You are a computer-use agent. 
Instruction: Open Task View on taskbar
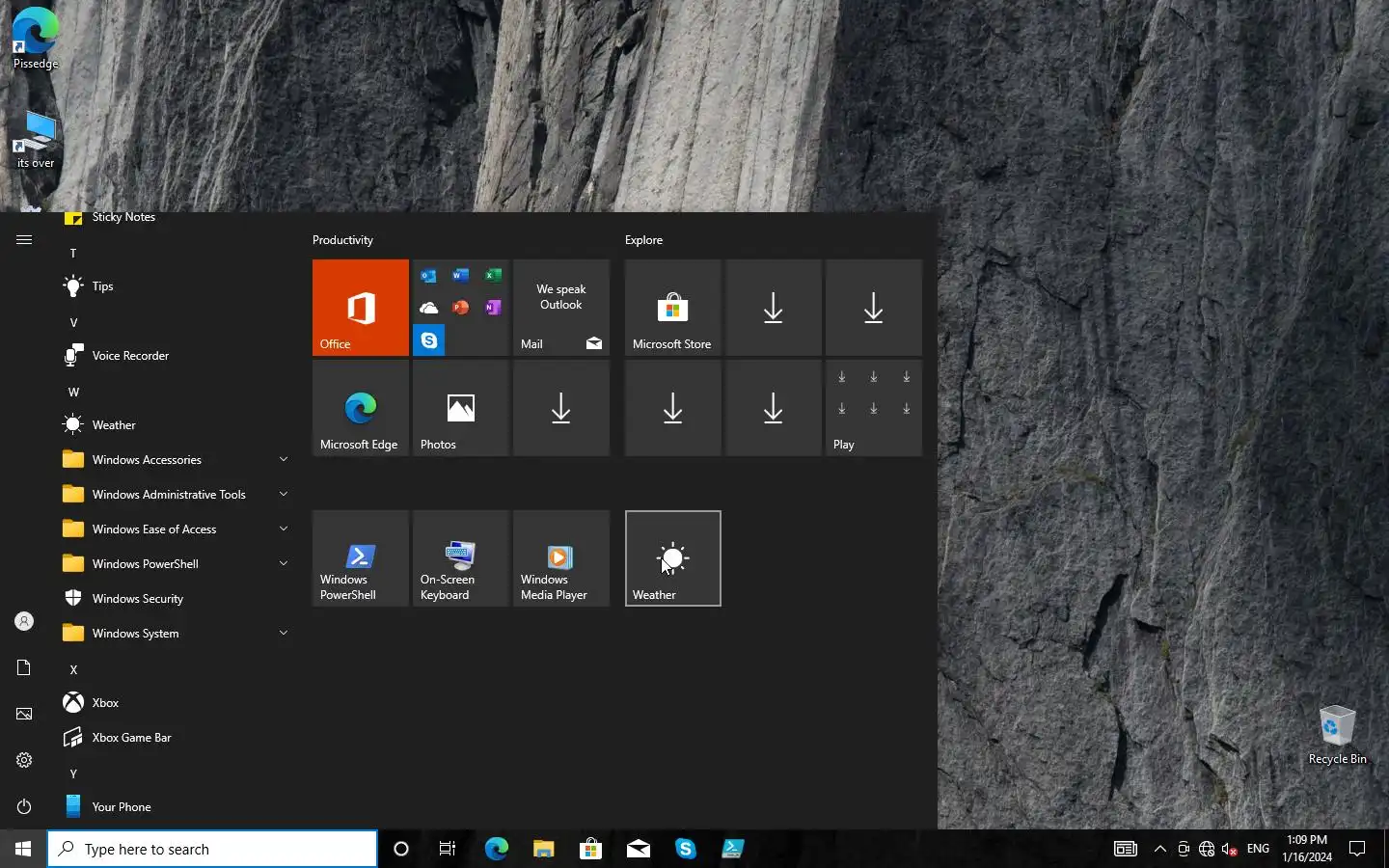tap(448, 849)
